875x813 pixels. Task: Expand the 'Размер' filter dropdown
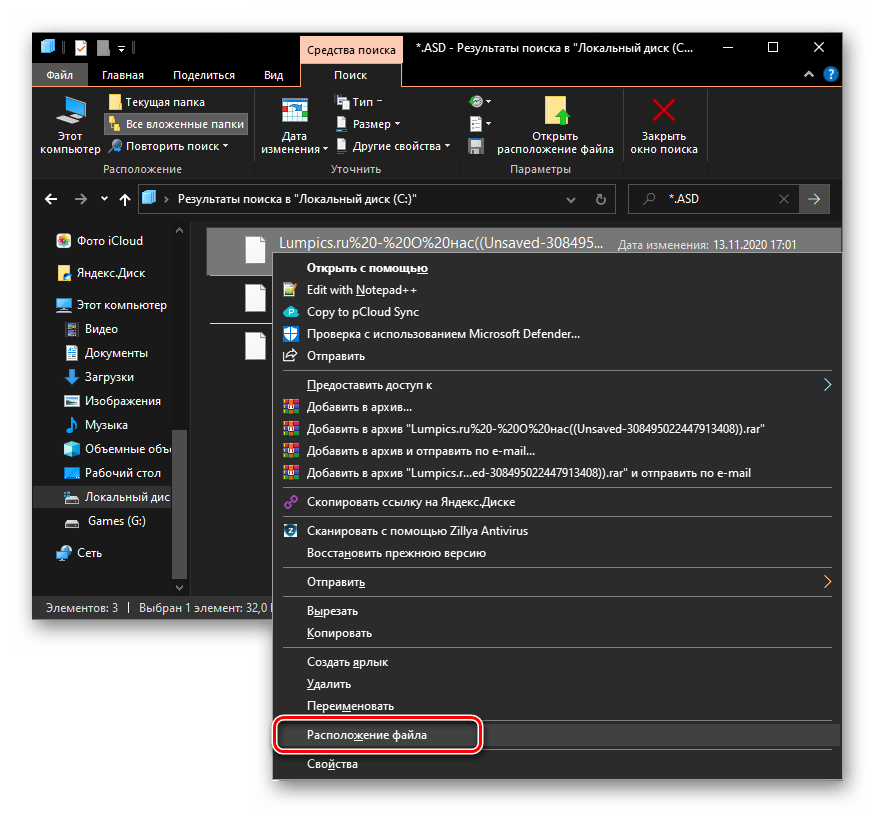[376, 124]
